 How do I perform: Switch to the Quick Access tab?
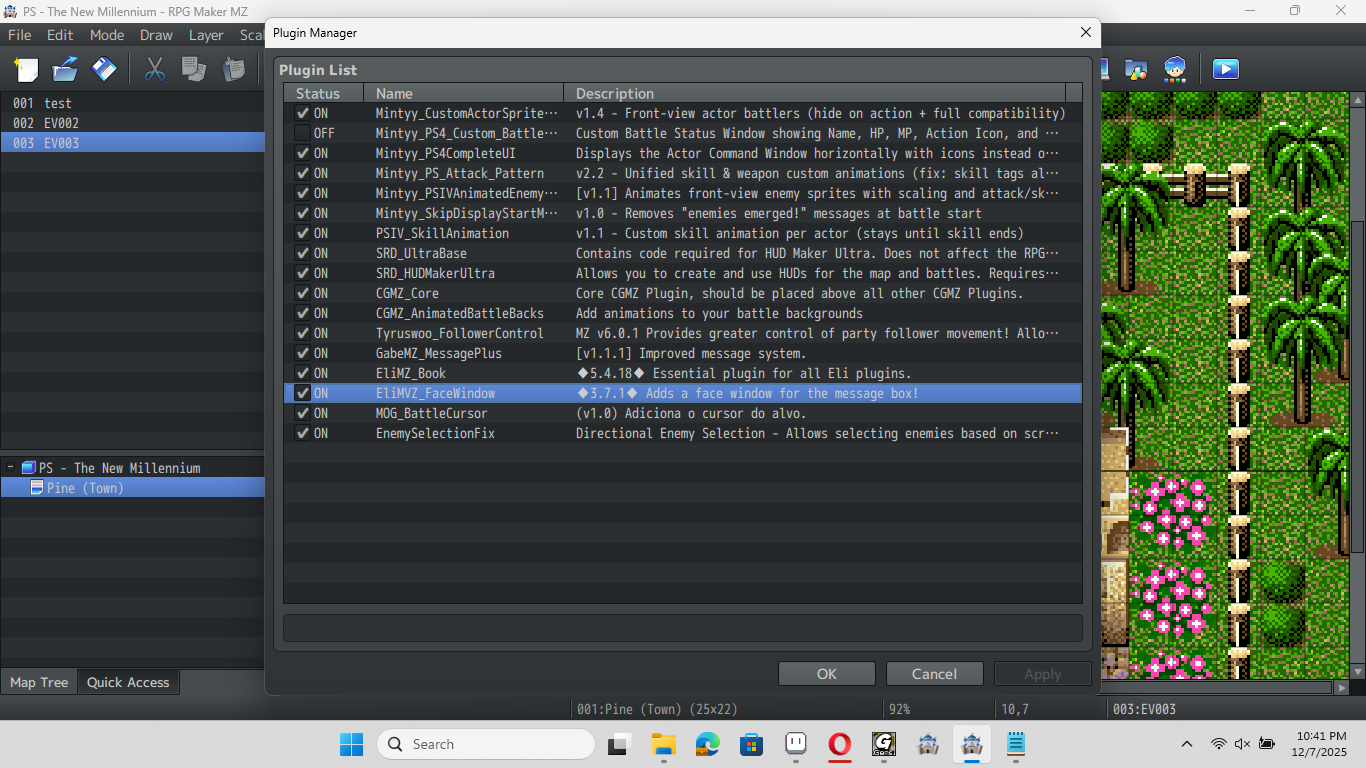click(x=128, y=682)
